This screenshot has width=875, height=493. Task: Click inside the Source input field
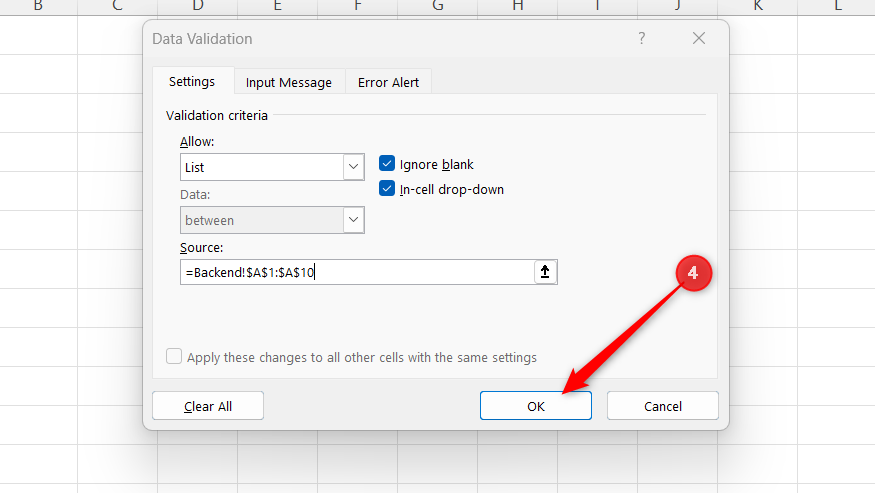(357, 272)
